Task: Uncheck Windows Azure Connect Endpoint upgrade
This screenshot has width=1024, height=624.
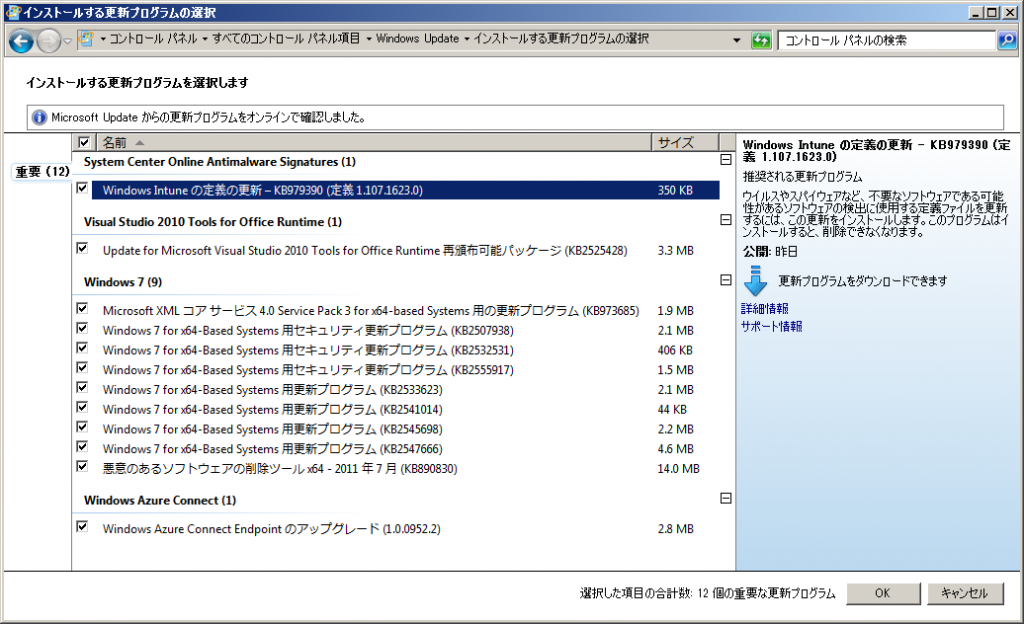Action: (82, 526)
